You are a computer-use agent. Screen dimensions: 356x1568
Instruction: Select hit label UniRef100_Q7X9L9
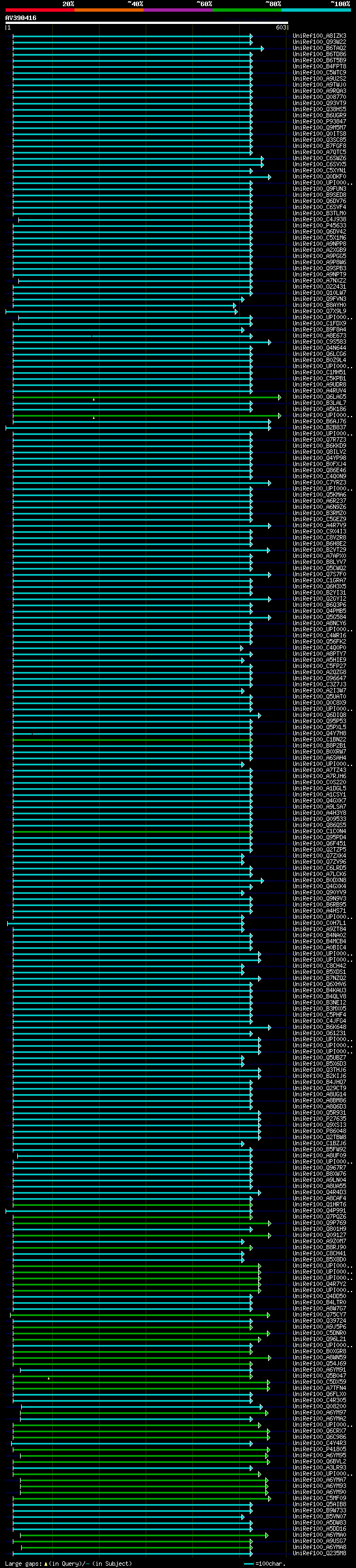319,311
